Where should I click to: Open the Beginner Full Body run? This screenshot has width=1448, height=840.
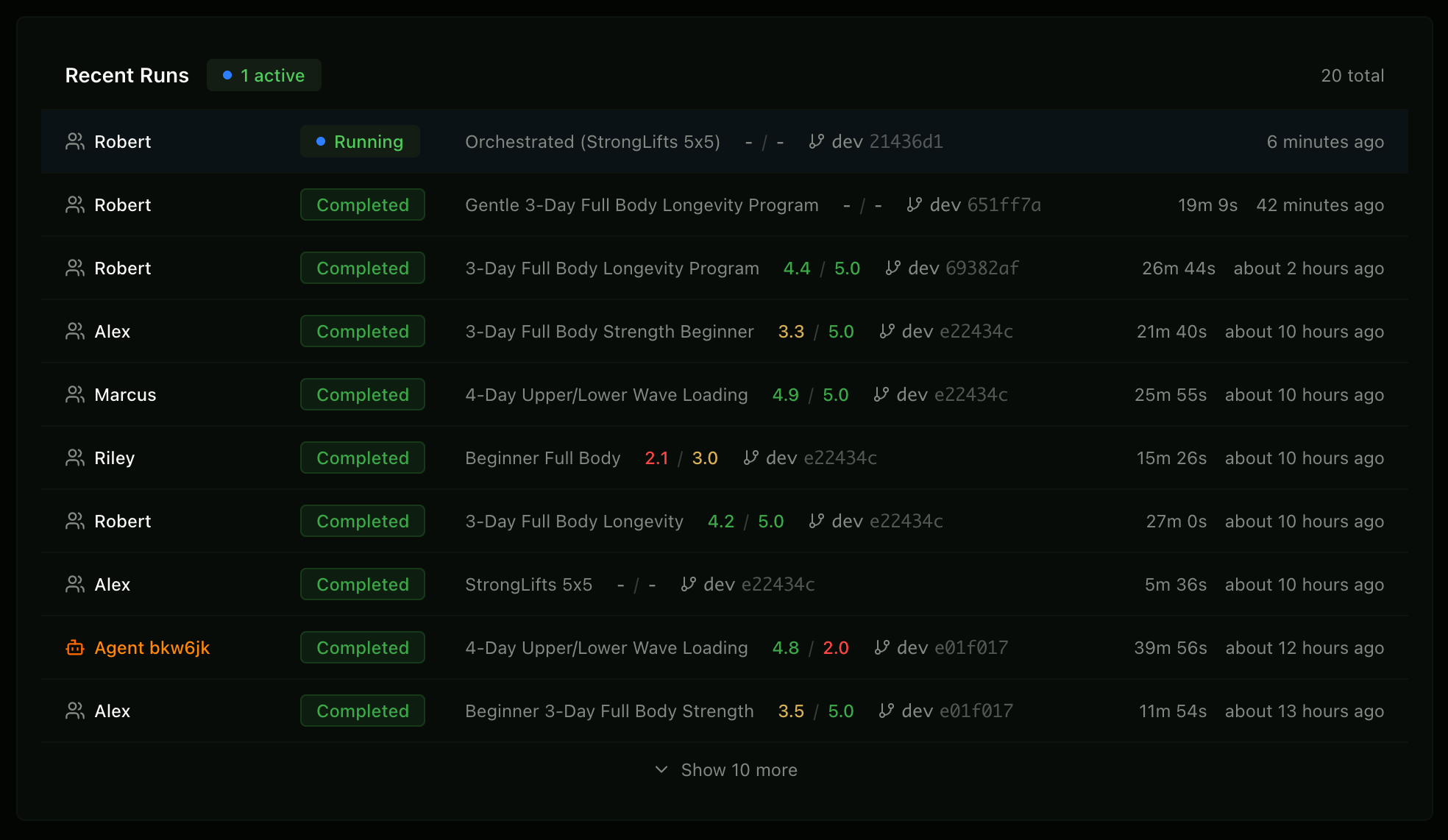tap(725, 458)
